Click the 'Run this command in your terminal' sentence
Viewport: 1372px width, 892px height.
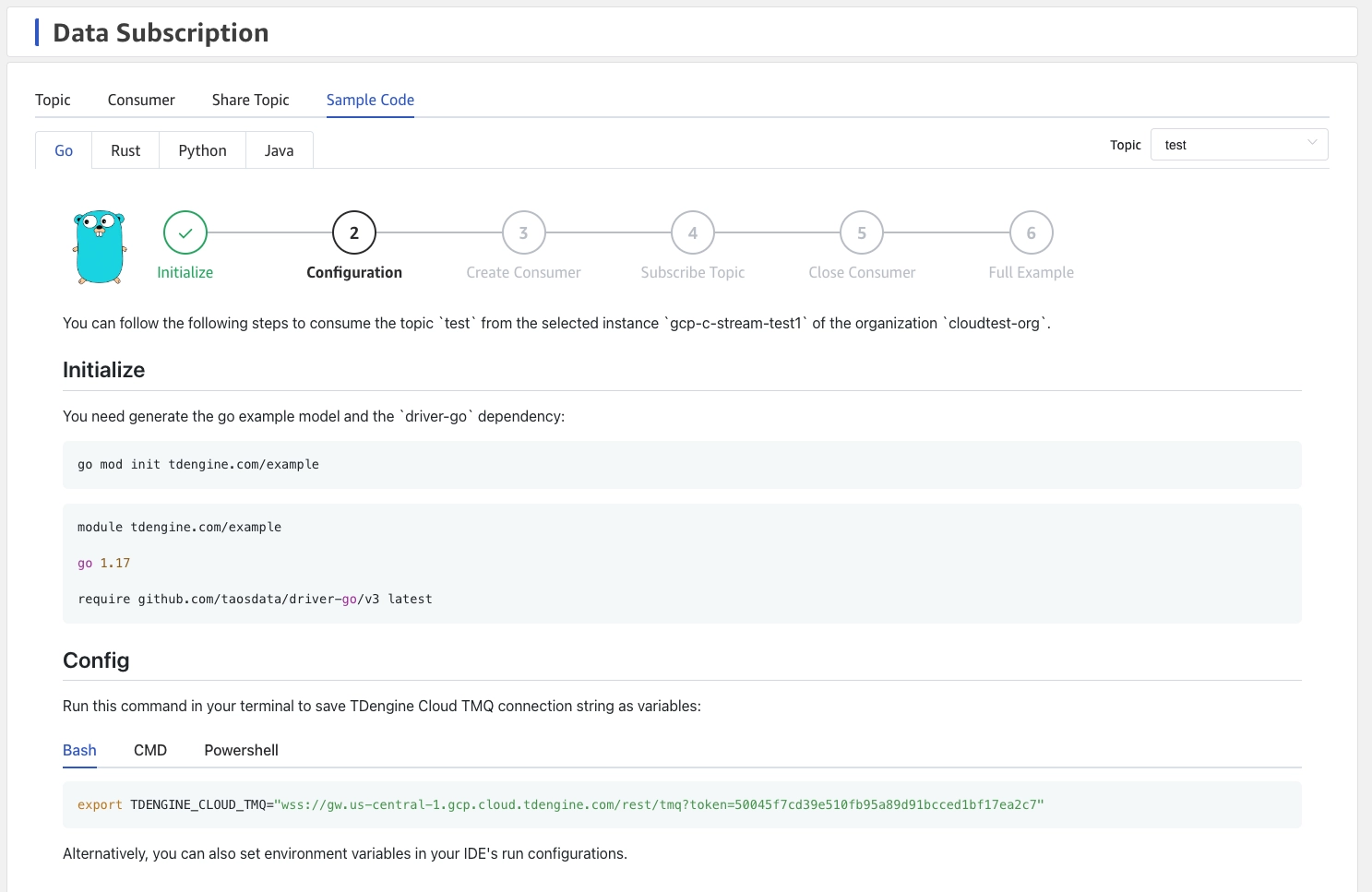[382, 706]
